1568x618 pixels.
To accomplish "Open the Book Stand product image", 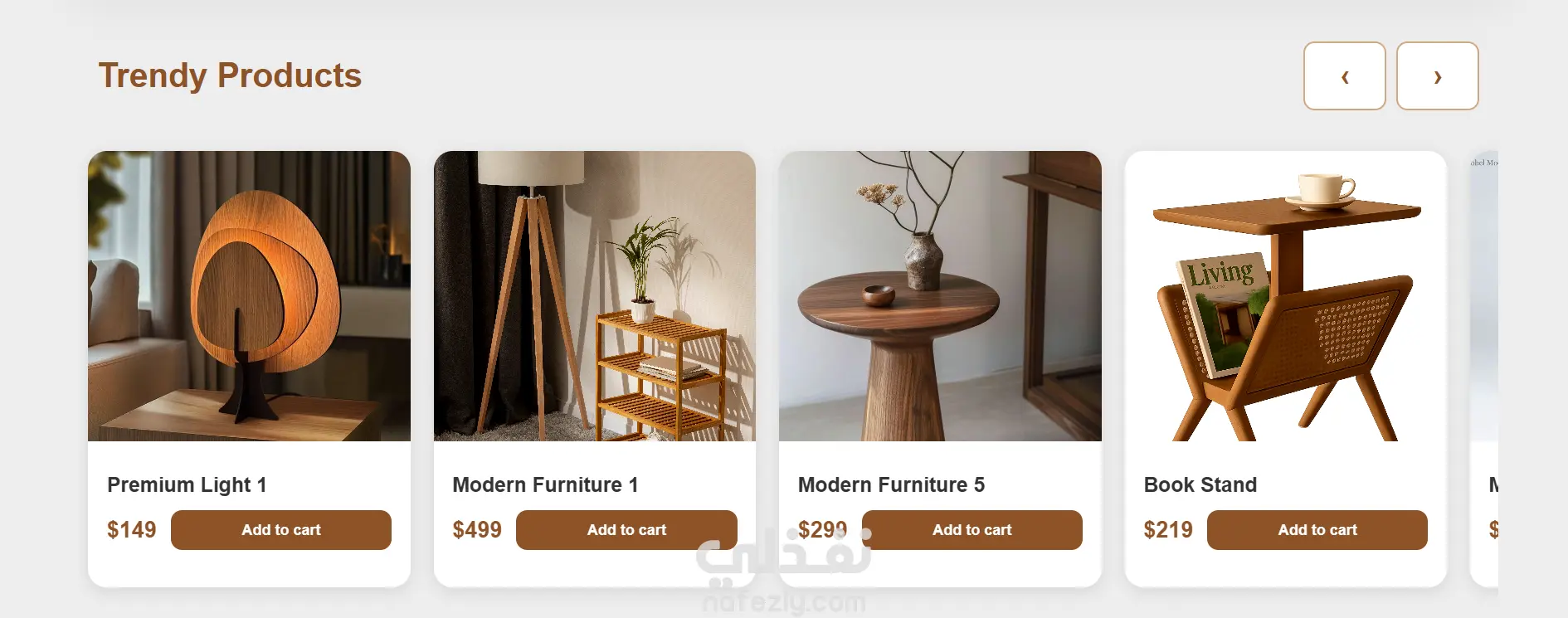I will 1285,296.
